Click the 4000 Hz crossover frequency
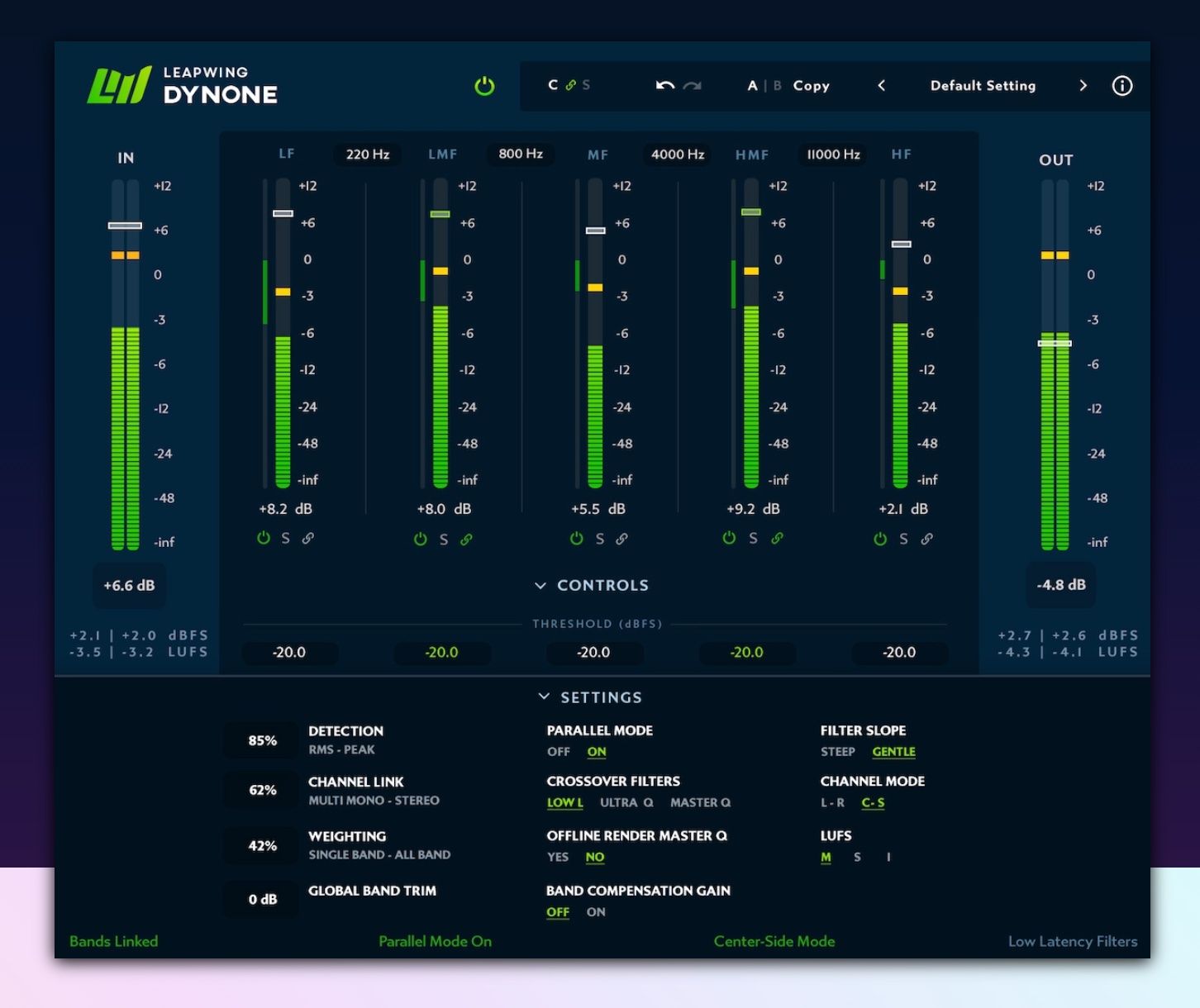Viewport: 1200px width, 1008px height. [678, 155]
